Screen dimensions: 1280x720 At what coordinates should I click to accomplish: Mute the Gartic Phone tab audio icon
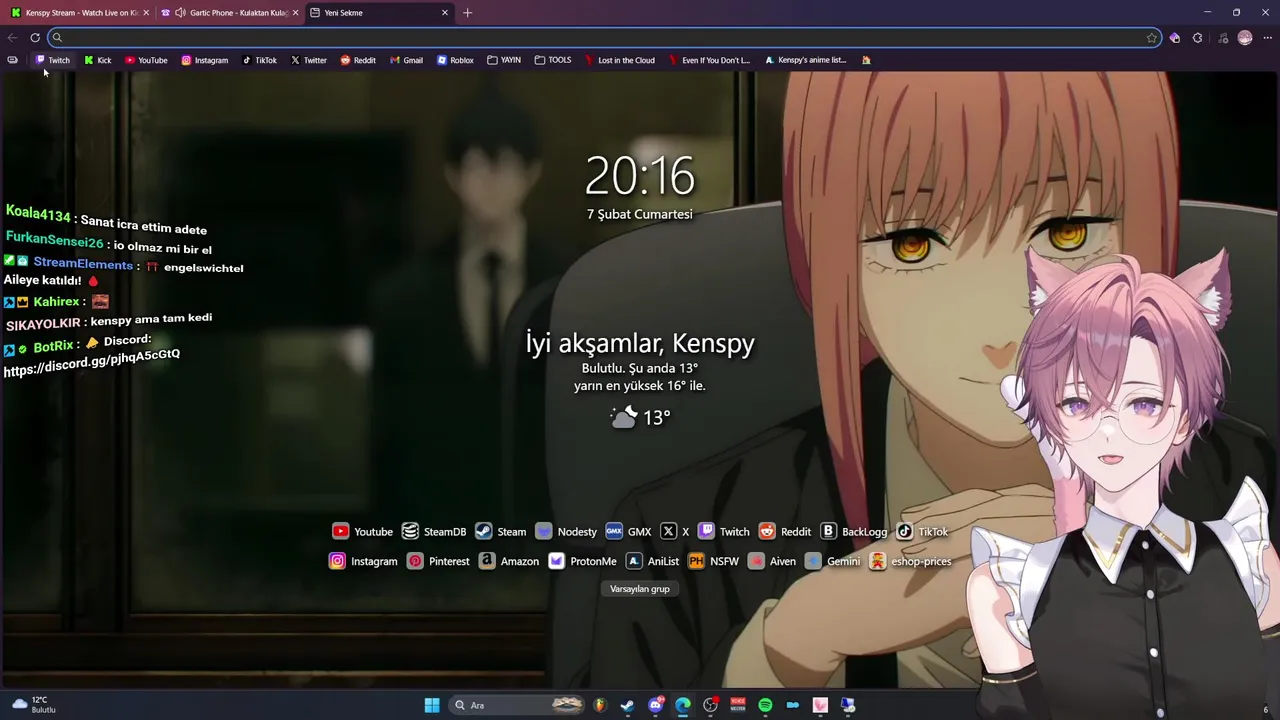[x=180, y=13]
